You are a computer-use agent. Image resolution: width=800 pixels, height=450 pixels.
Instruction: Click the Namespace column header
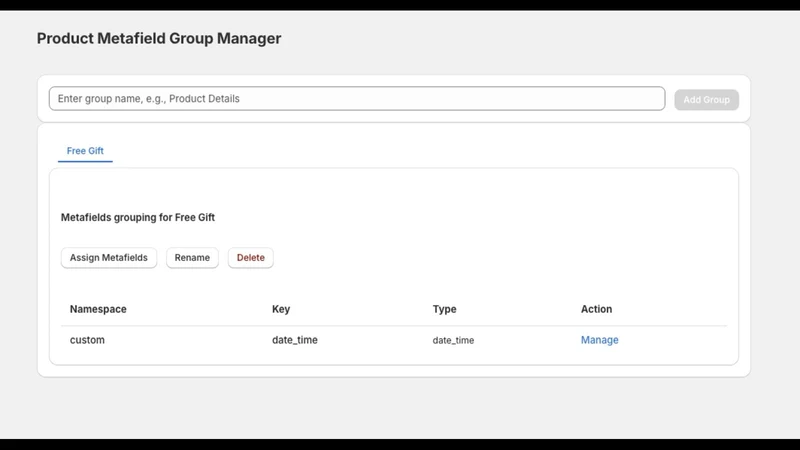[x=98, y=309]
